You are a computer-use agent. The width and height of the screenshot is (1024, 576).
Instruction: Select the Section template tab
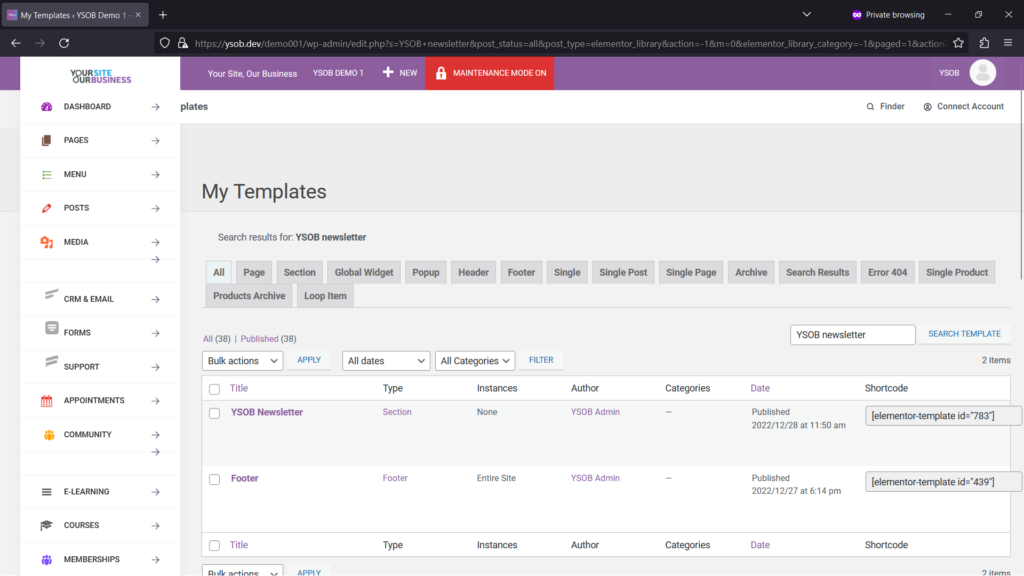click(x=300, y=272)
